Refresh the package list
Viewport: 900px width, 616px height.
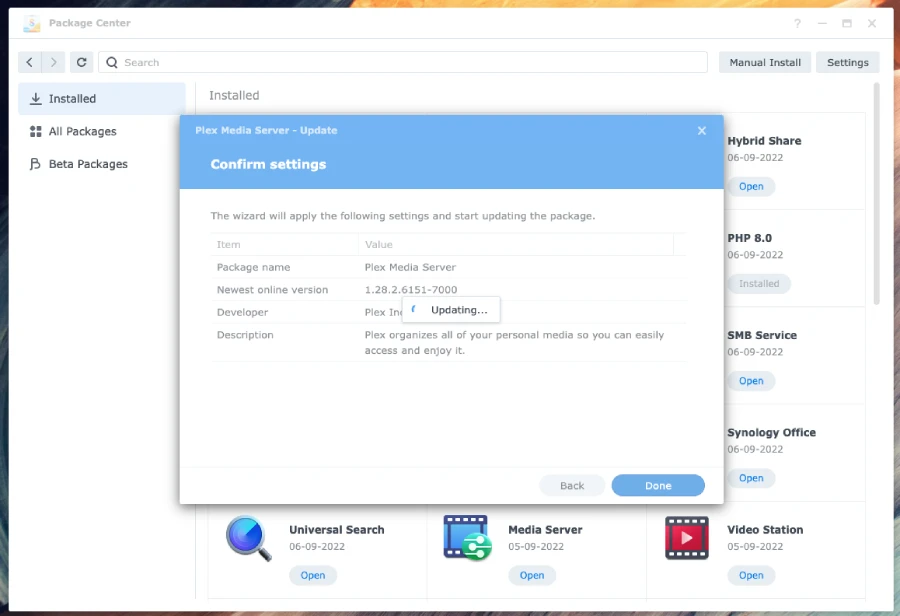click(82, 62)
